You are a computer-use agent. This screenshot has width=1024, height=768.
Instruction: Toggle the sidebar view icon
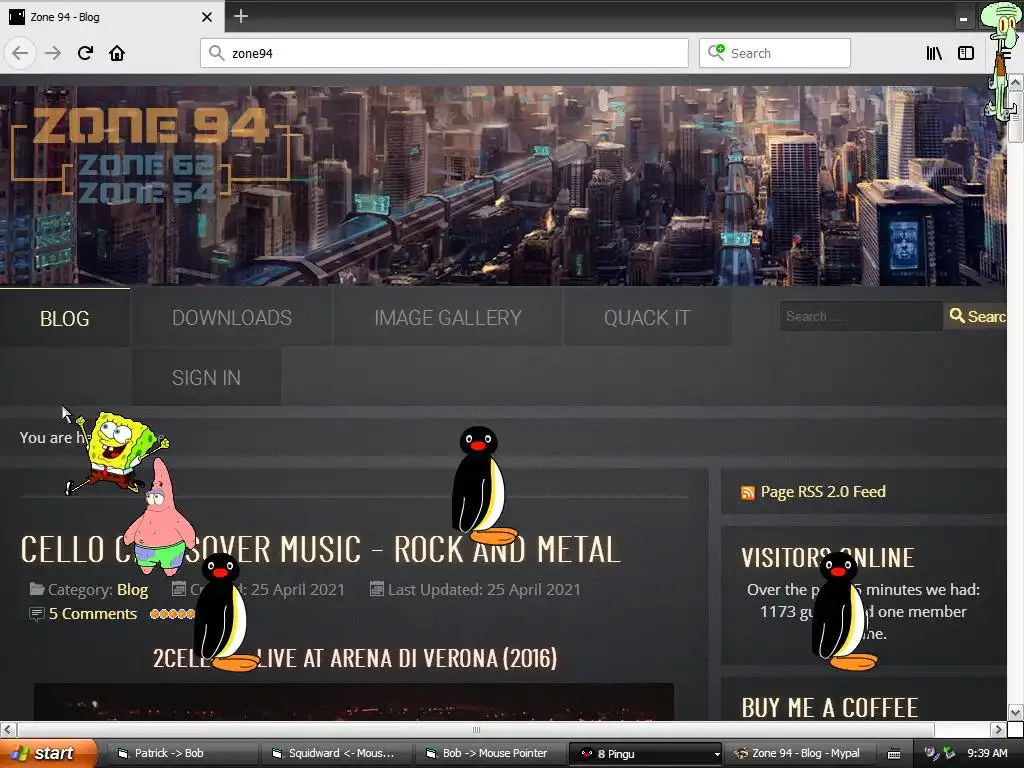pos(966,53)
